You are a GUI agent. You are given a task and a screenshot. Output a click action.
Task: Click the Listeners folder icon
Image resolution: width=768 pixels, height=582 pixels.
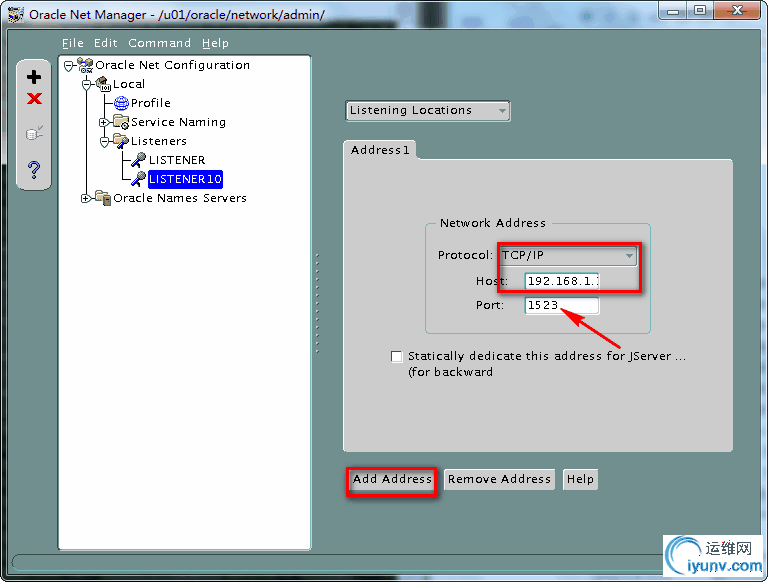click(121, 141)
